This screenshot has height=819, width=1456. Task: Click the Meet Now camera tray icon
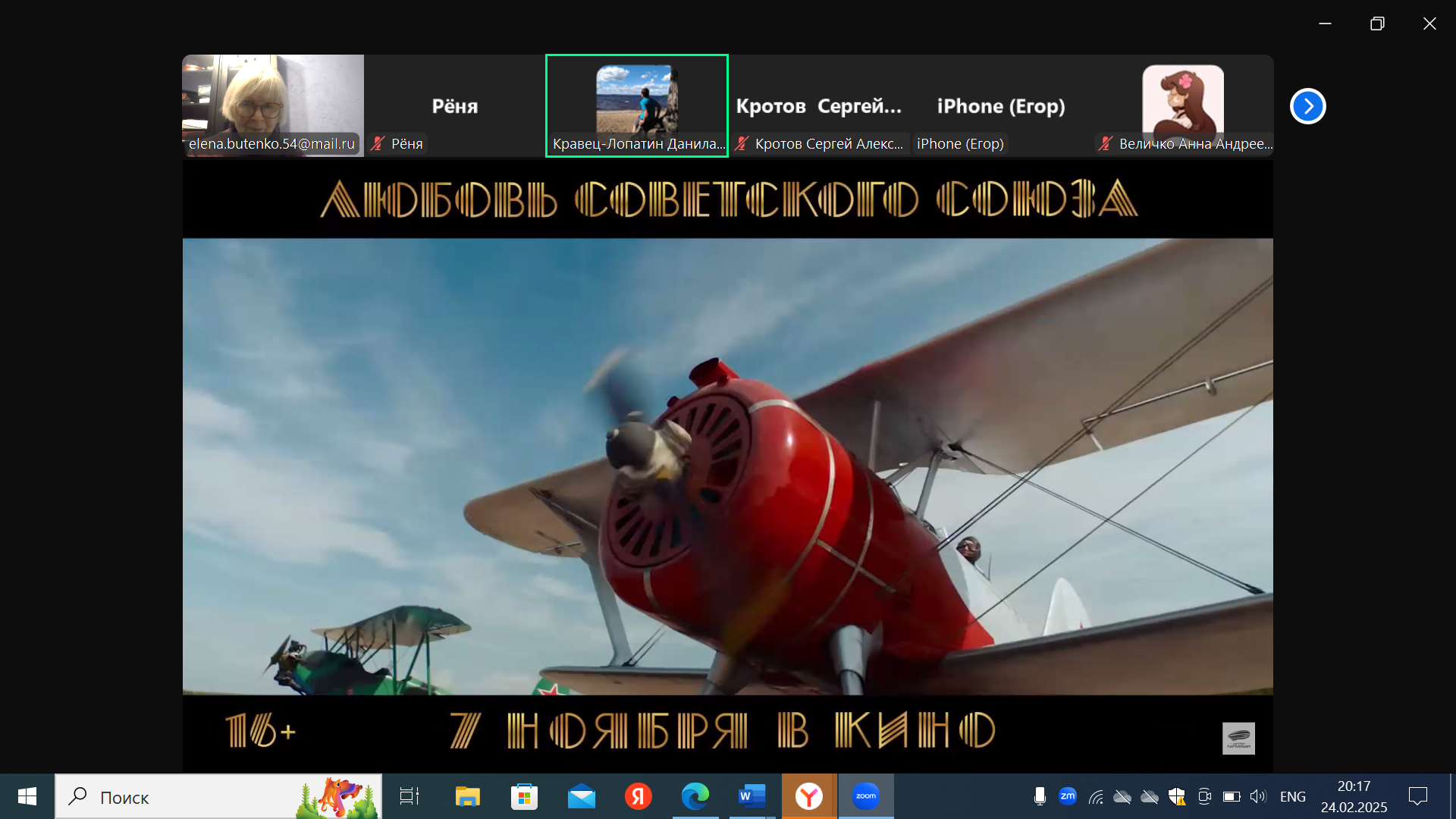[1204, 796]
